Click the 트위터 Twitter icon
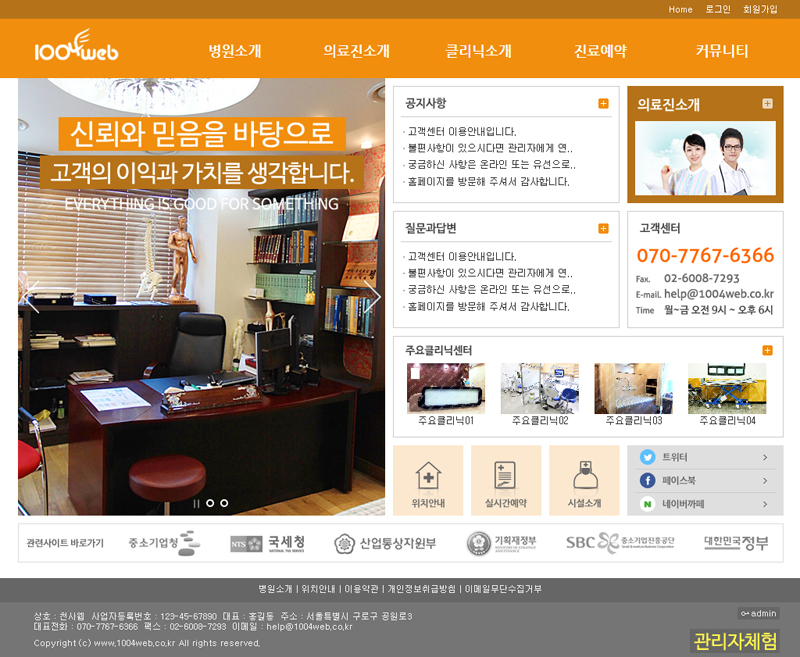Screen dimensions: 800x657 [648, 457]
